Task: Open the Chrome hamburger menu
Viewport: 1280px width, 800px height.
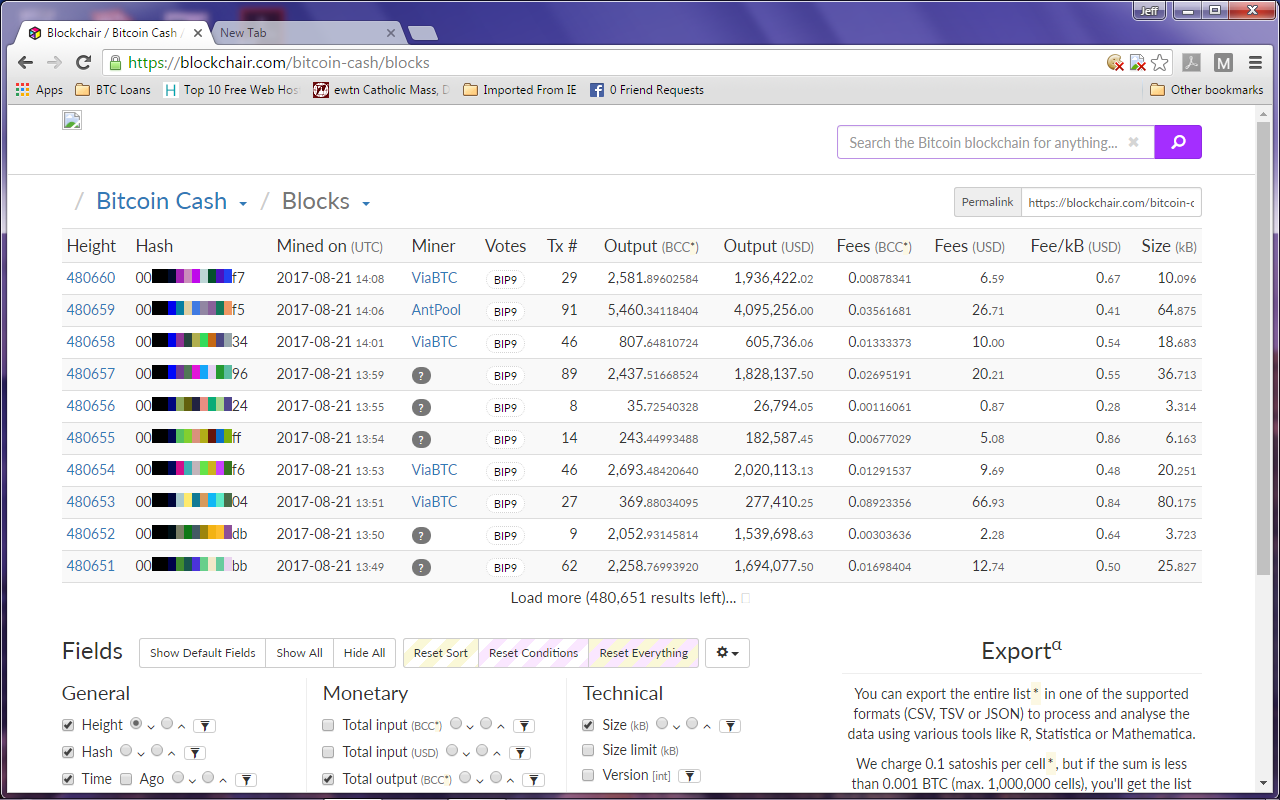Action: pos(1256,62)
